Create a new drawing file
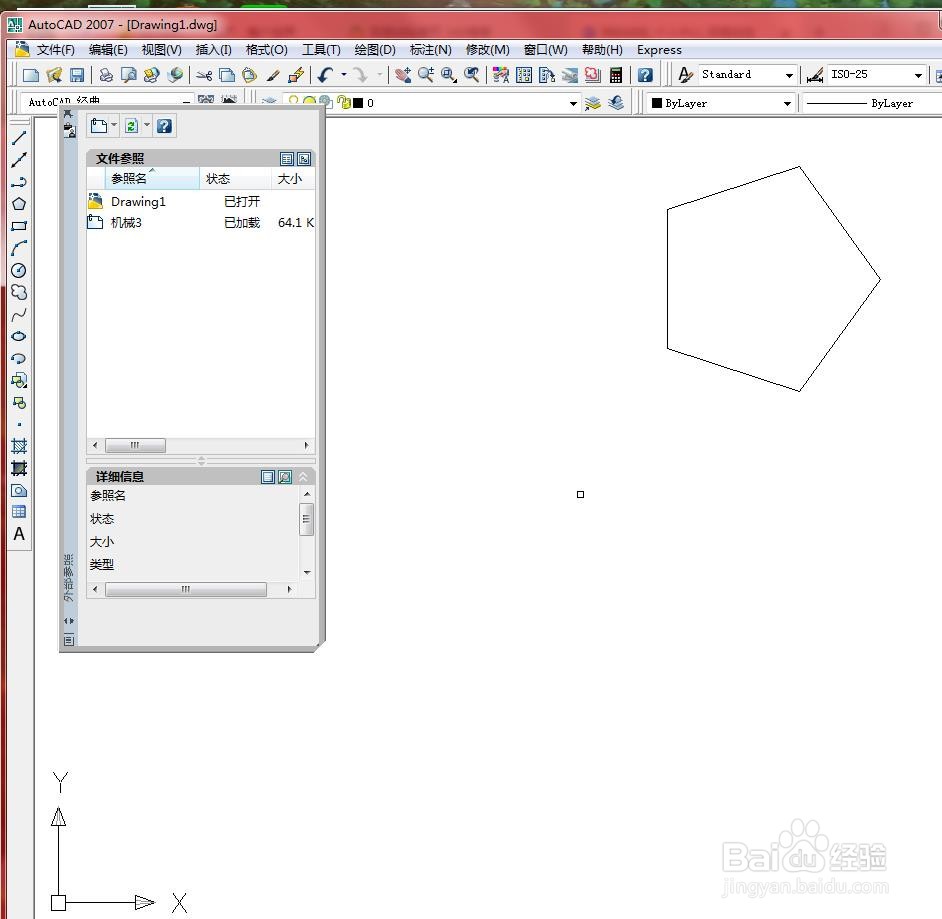 [31, 75]
